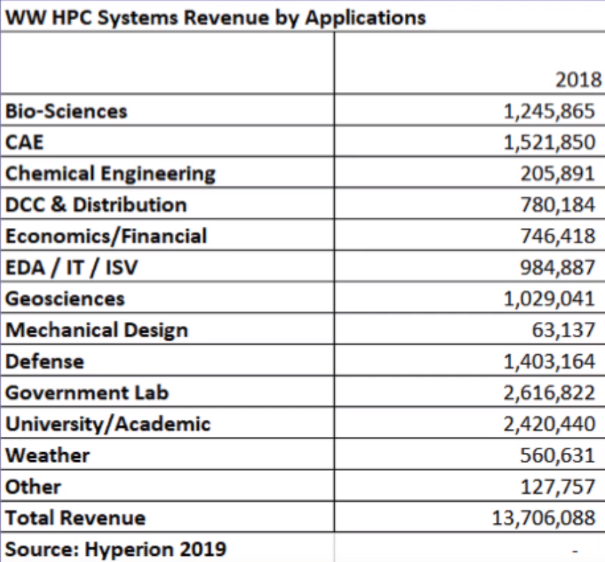Click the DCC & Distribution label
This screenshot has width=605, height=562.
coord(96,205)
